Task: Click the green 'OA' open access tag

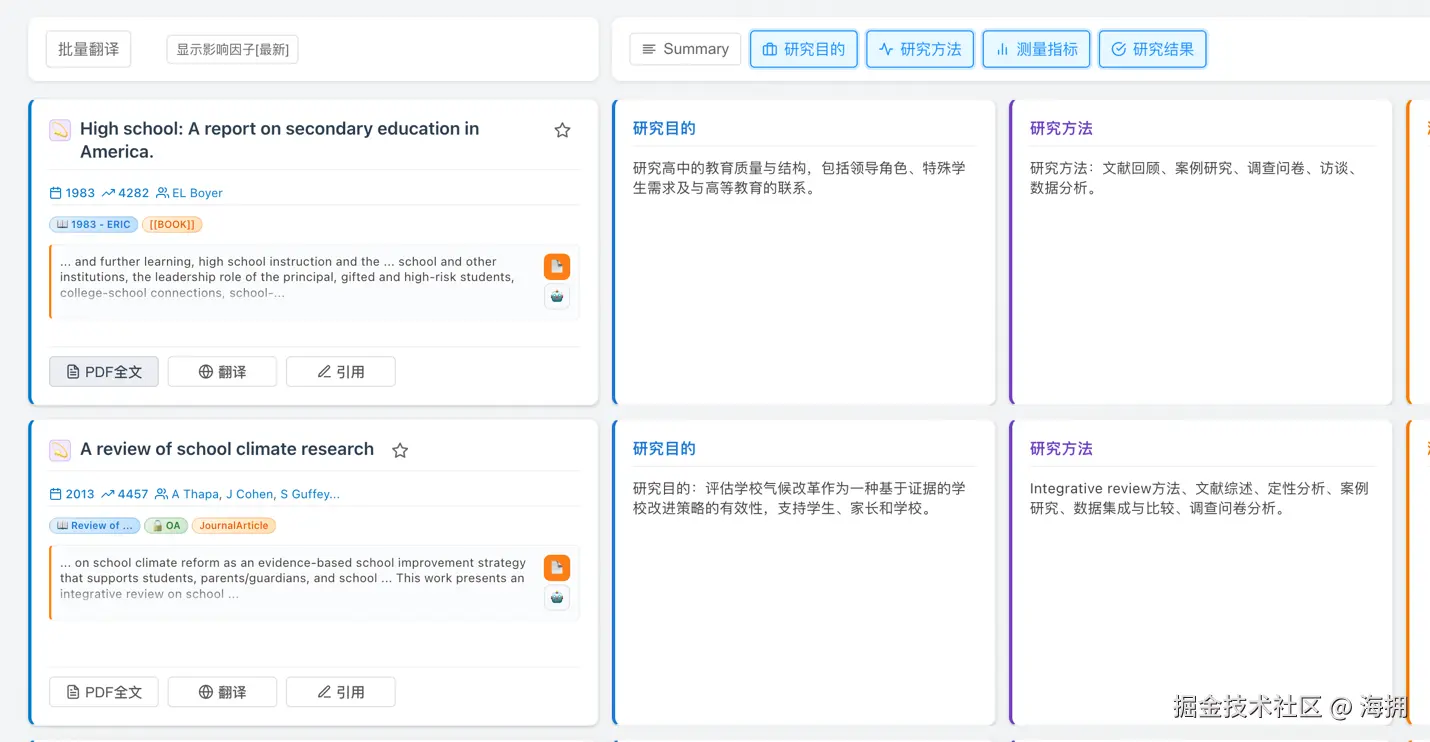Action: pos(167,525)
